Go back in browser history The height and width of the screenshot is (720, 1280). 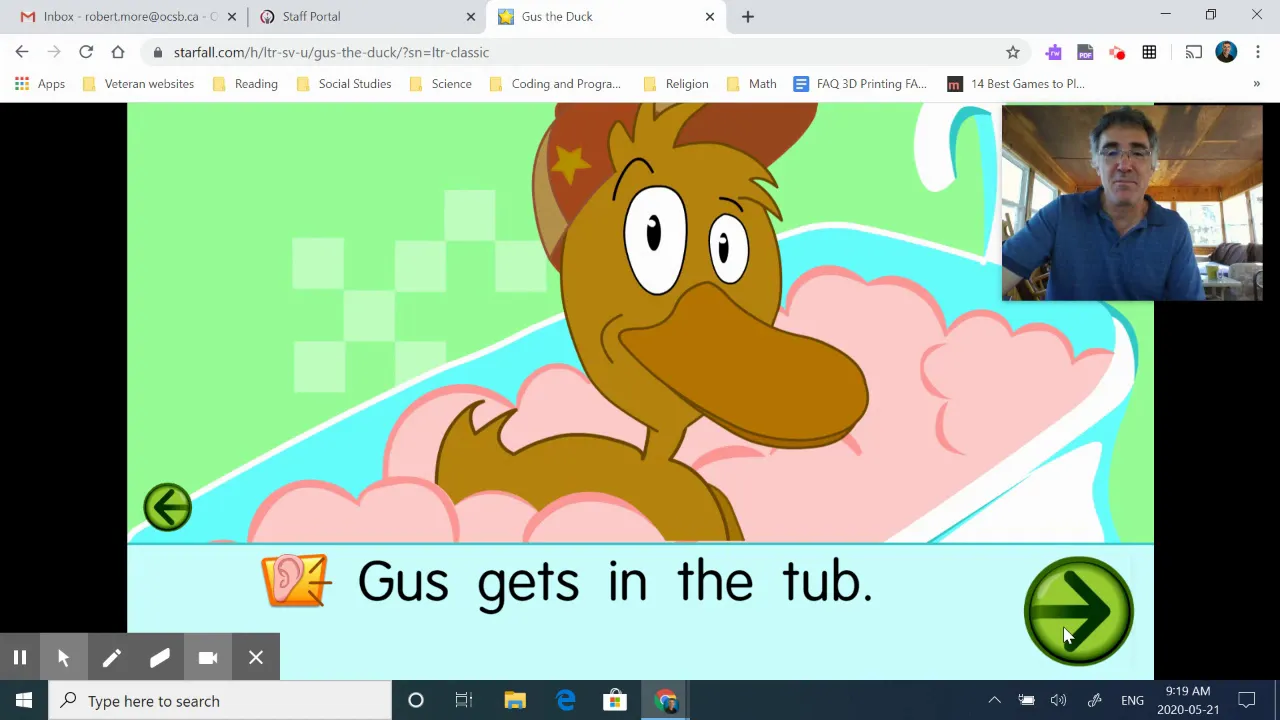click(22, 52)
